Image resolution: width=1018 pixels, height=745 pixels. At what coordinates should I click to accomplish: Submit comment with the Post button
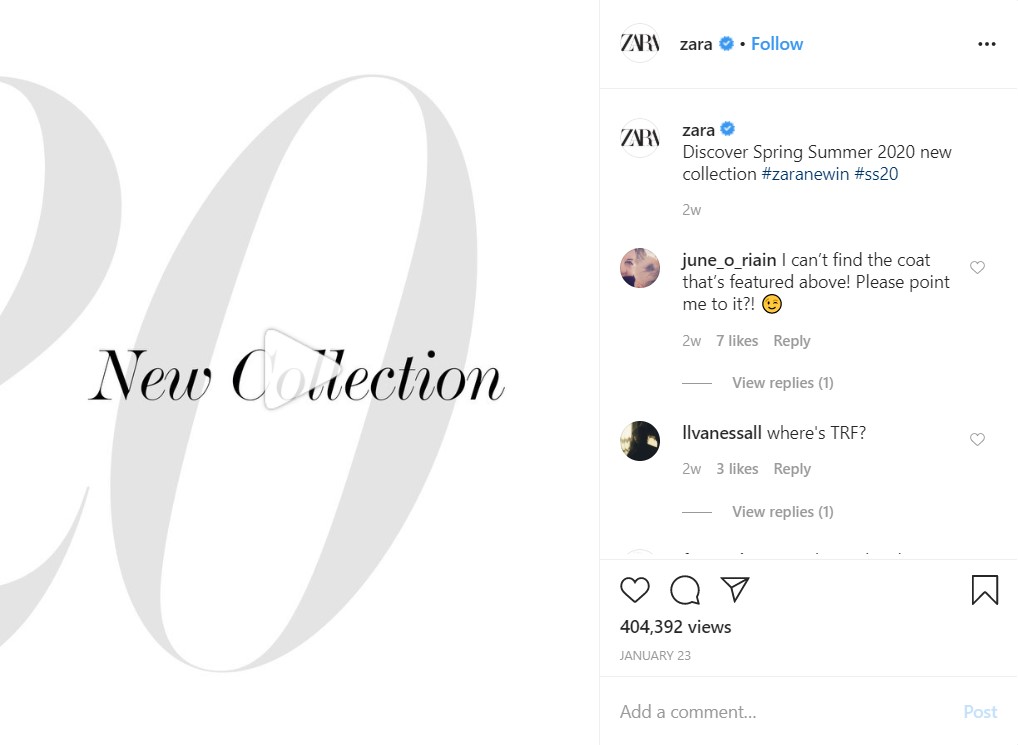click(980, 712)
